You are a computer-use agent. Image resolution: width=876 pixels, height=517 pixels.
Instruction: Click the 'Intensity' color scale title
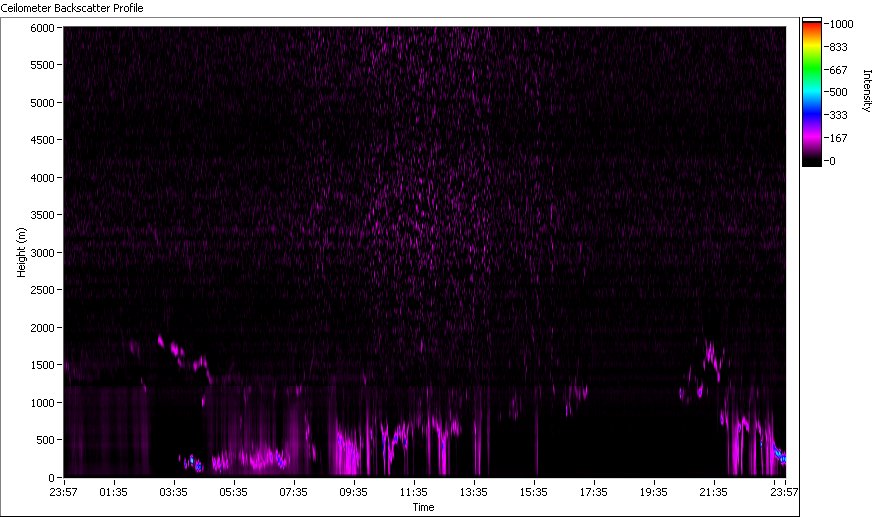click(867, 91)
